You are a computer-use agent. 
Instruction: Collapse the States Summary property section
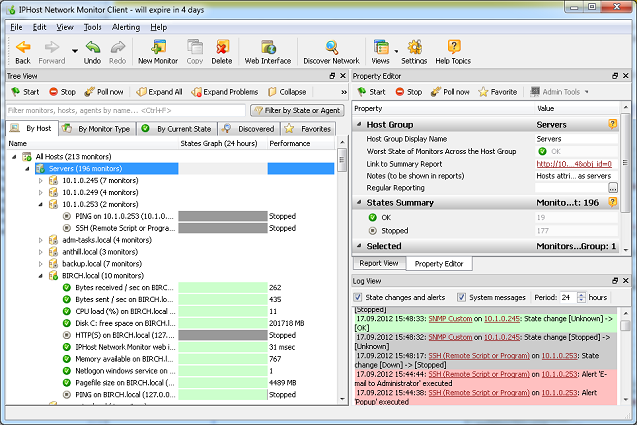[x=359, y=202]
